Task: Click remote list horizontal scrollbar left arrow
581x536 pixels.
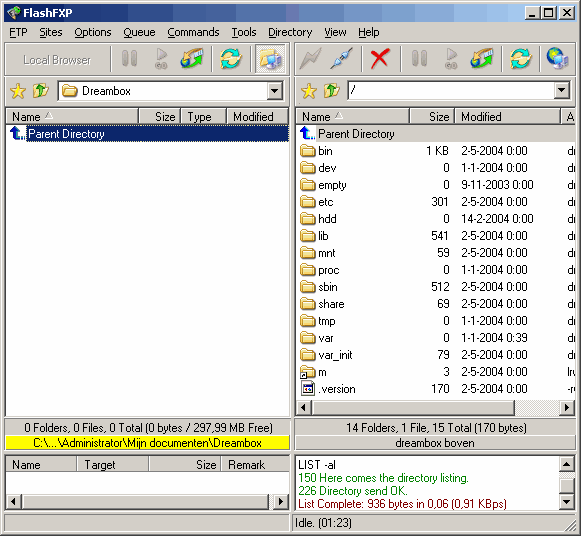Action: pos(303,408)
